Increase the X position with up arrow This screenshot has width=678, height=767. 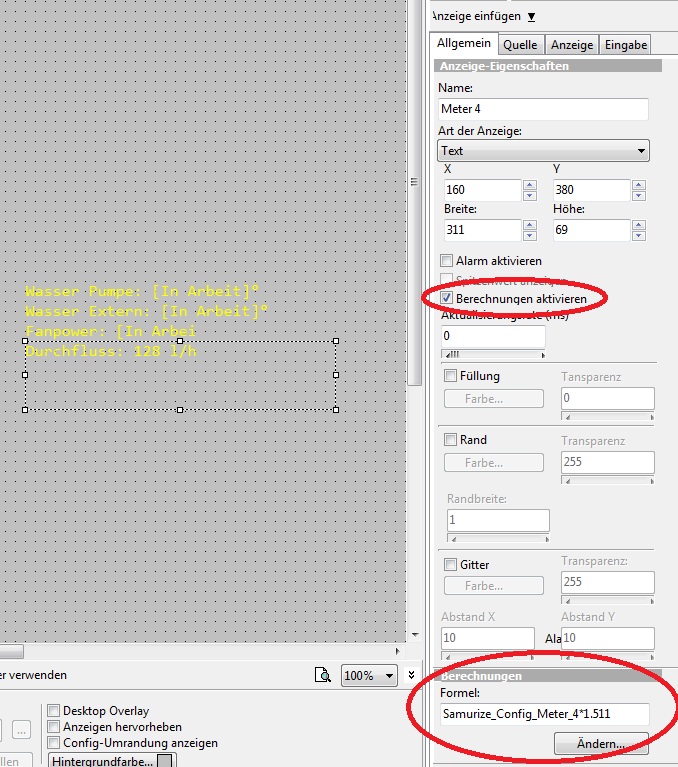click(x=530, y=185)
